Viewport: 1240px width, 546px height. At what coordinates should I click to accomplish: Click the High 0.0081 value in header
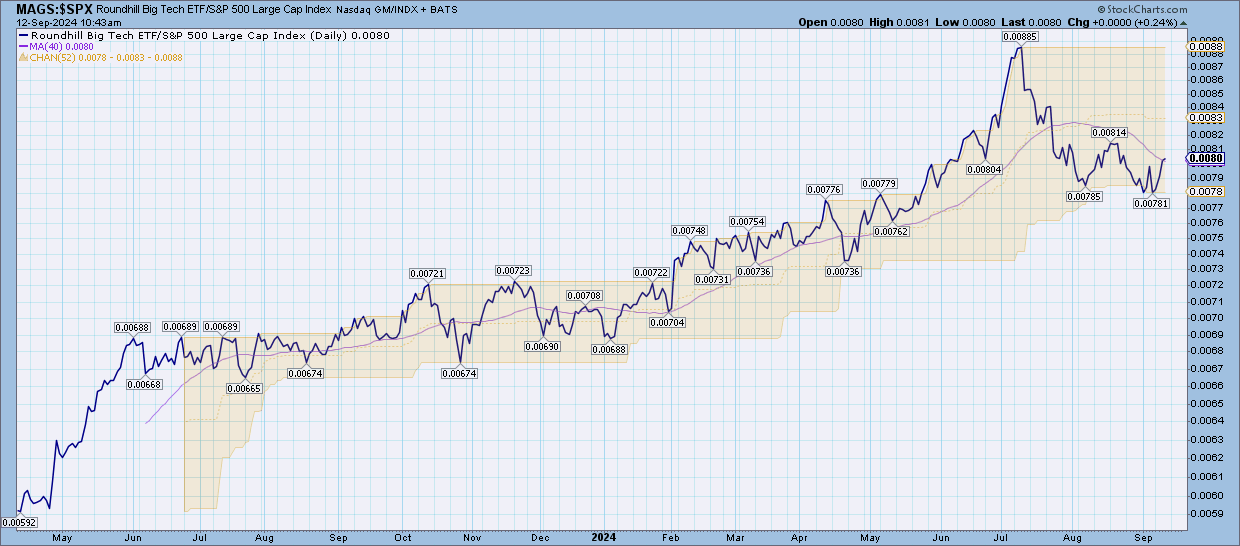pyautogui.click(x=900, y=22)
